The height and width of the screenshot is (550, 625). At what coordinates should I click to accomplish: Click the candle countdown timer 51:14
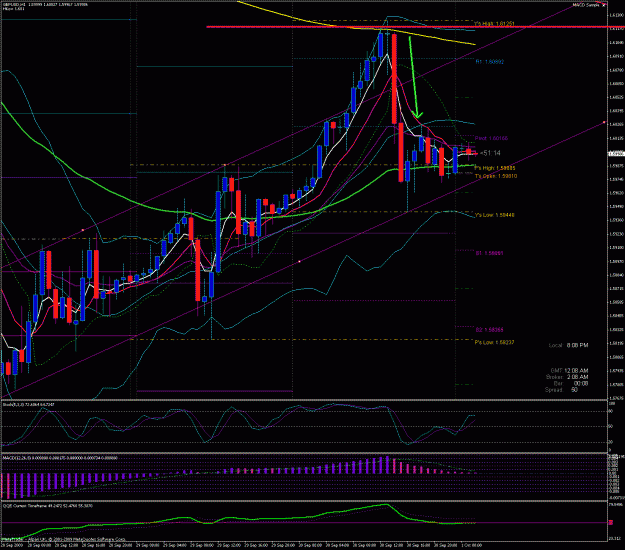490,153
